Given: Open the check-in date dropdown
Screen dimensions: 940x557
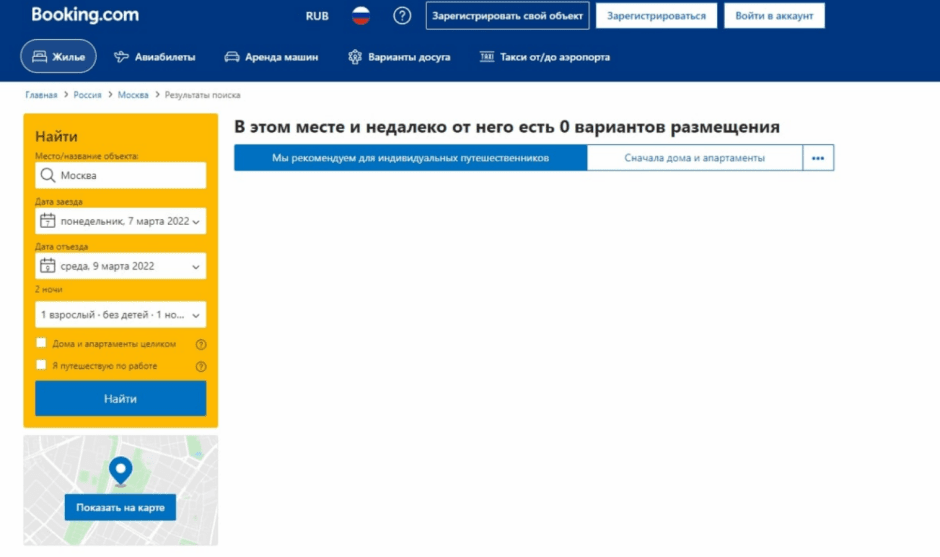Looking at the screenshot, I should point(120,221).
